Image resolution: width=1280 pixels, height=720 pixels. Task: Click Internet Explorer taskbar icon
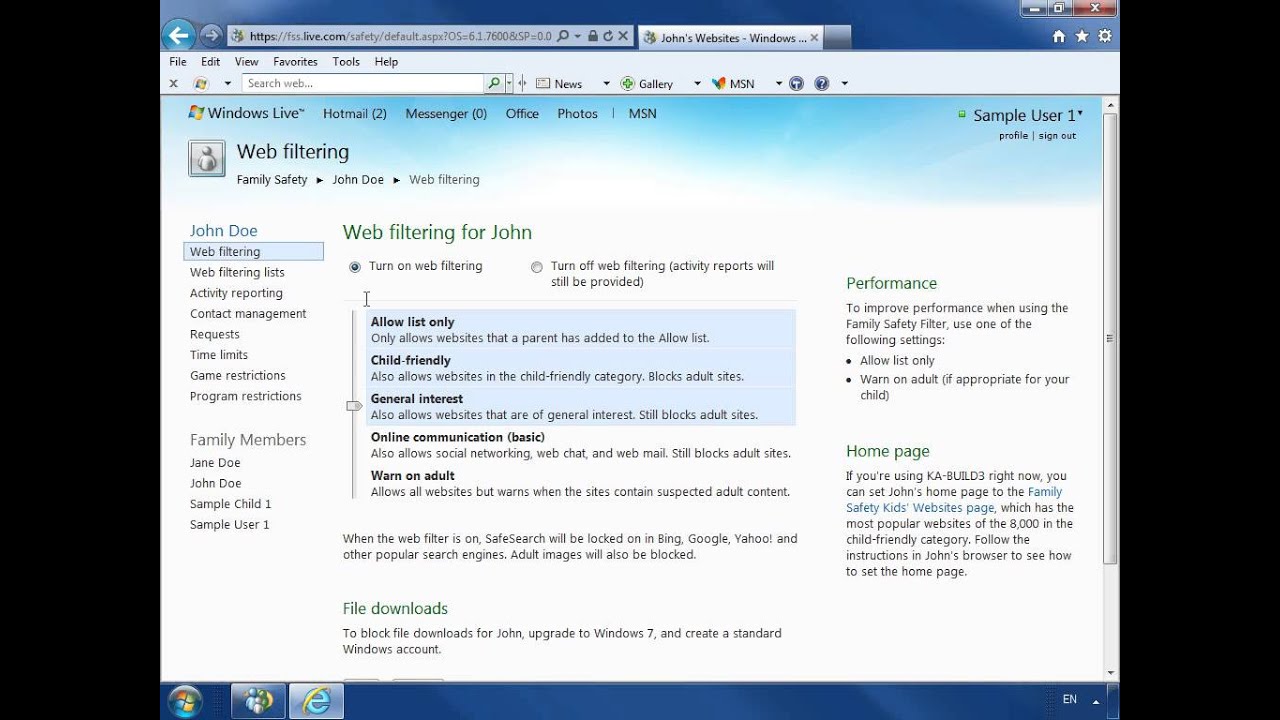click(x=316, y=701)
